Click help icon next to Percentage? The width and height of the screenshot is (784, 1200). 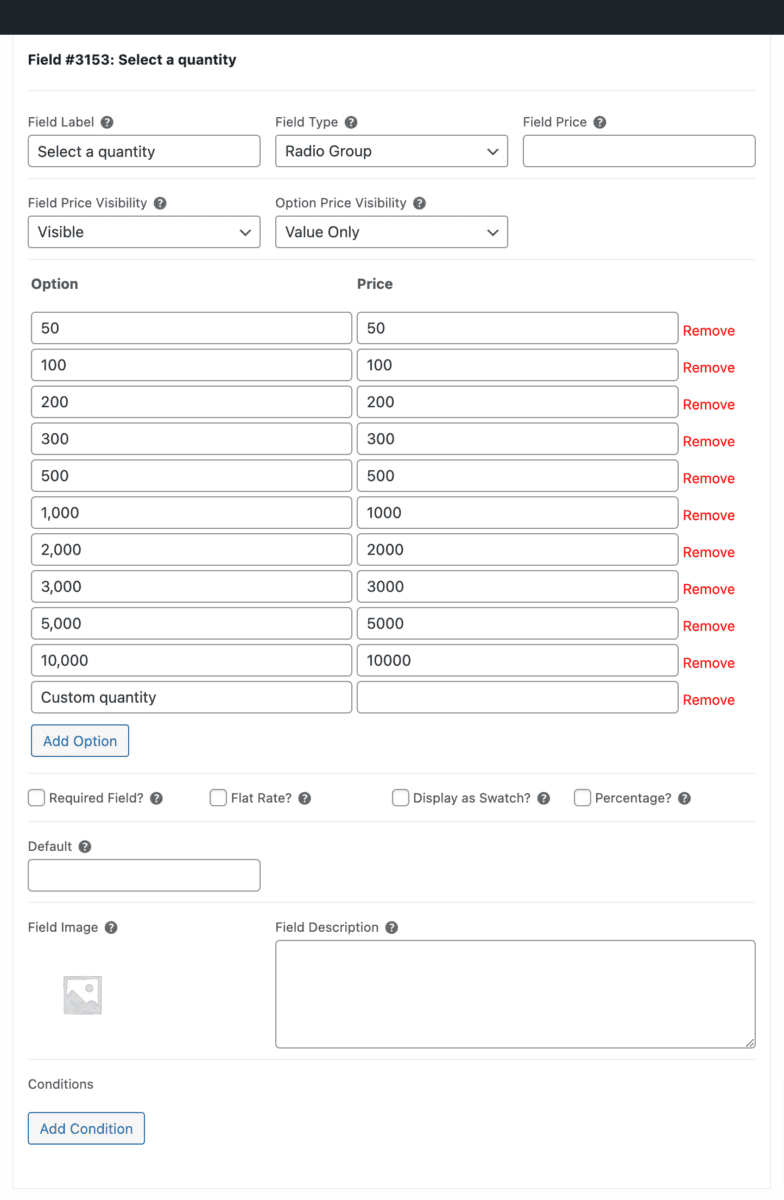[x=685, y=798]
